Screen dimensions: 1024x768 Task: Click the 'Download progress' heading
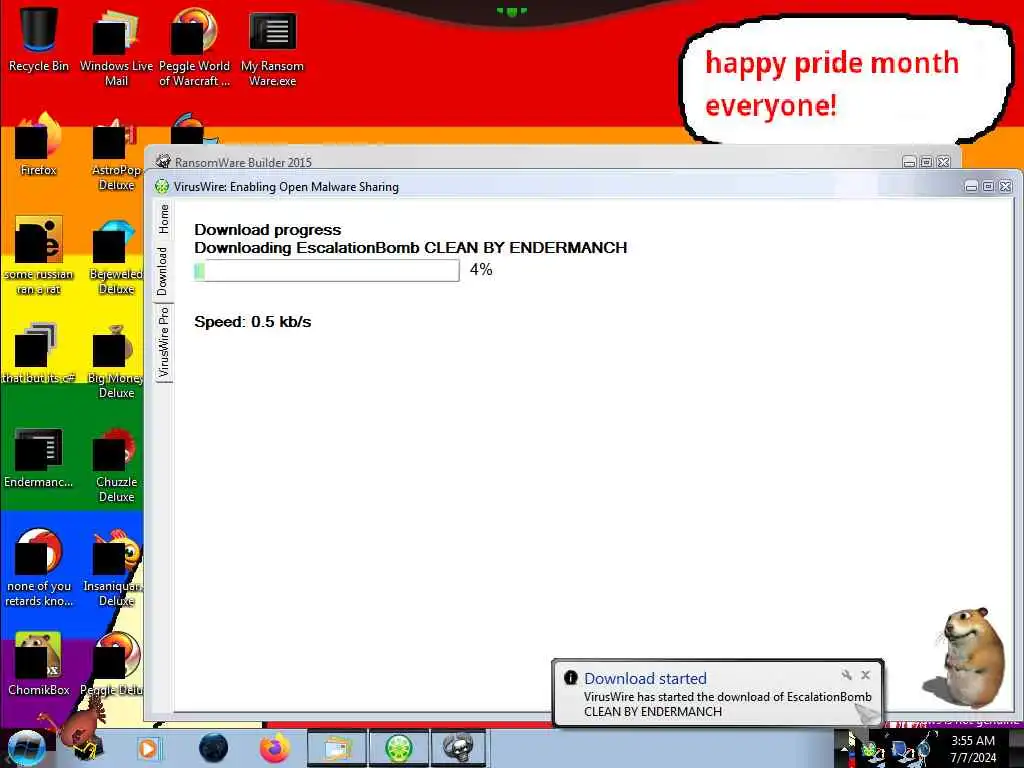coord(268,230)
